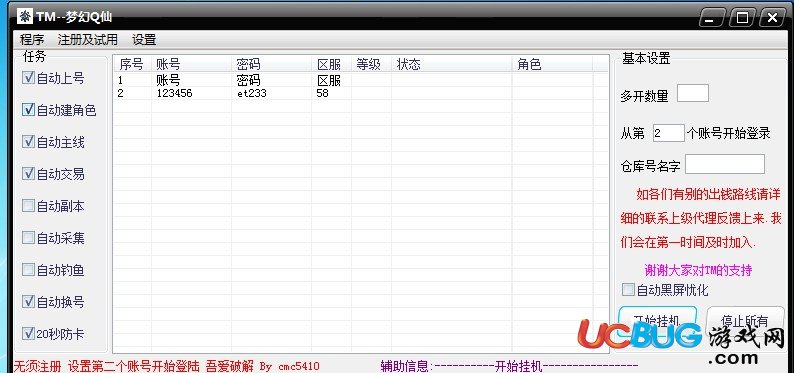Click the 角色 column header
The image size is (794, 373).
(x=552, y=64)
